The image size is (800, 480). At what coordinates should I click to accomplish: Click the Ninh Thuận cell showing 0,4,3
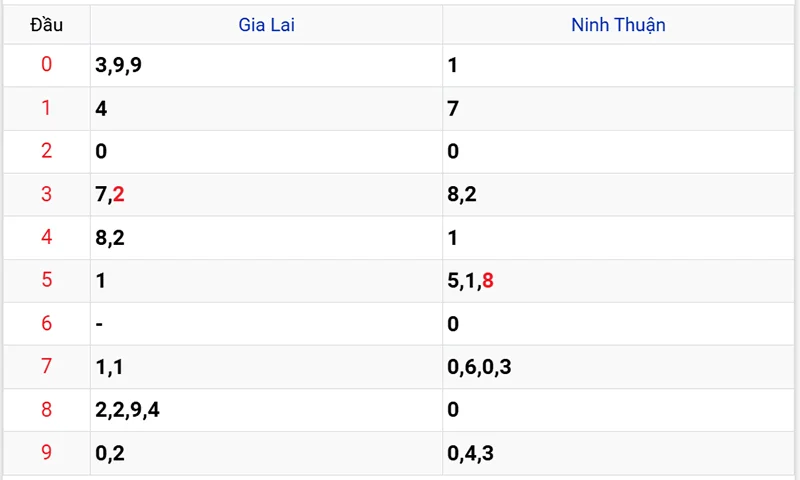pos(471,454)
